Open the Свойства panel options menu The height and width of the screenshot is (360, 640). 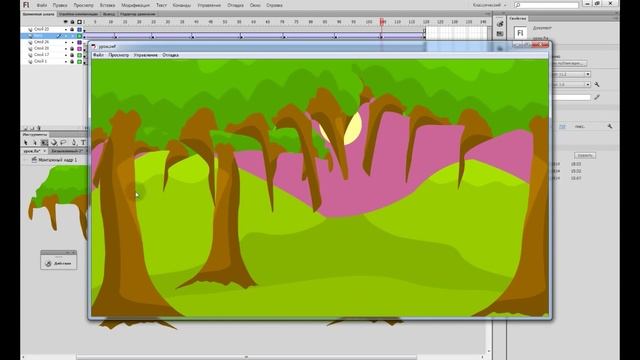click(616, 18)
